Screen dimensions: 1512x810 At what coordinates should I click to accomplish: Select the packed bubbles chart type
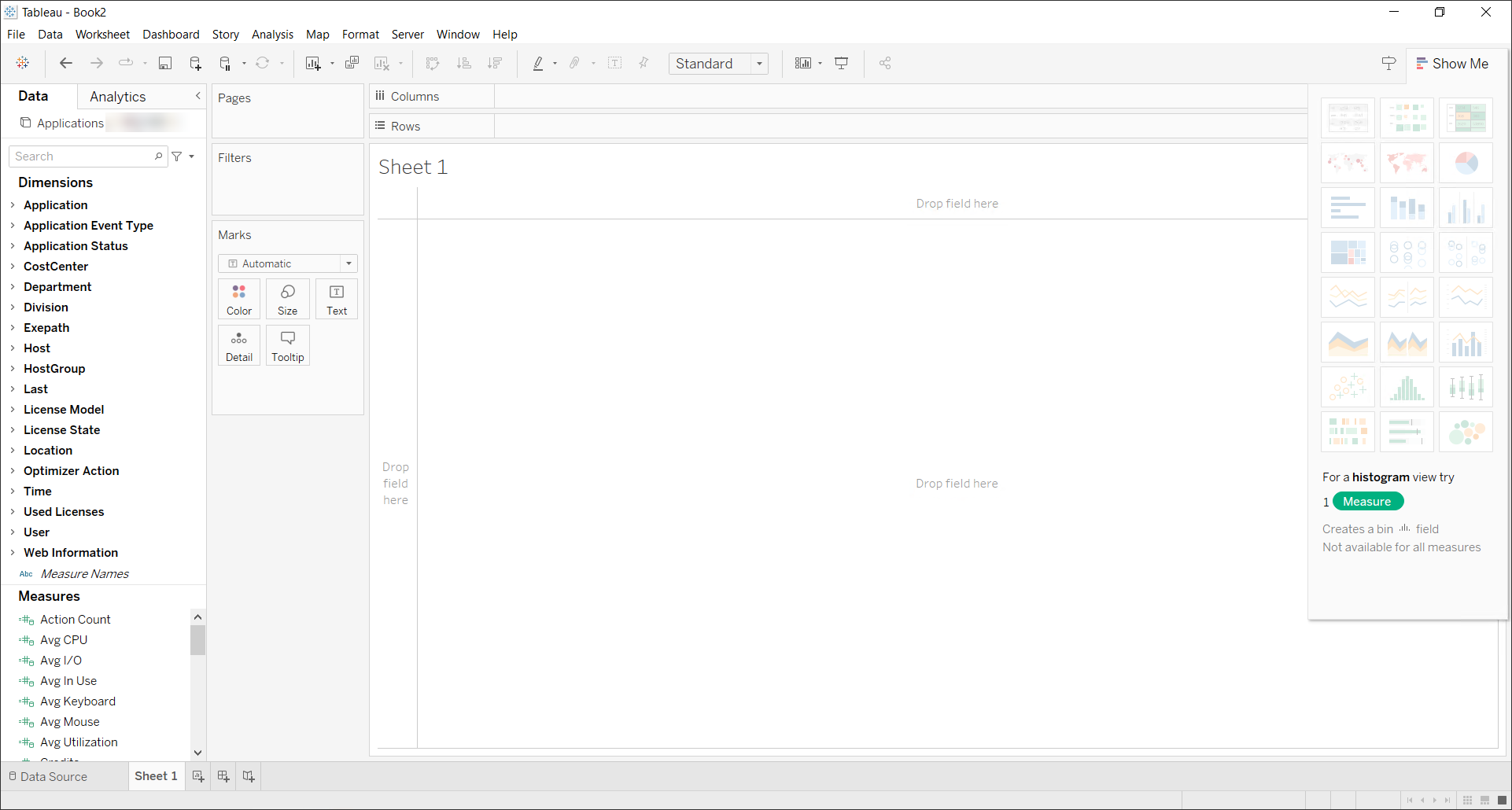point(1465,431)
